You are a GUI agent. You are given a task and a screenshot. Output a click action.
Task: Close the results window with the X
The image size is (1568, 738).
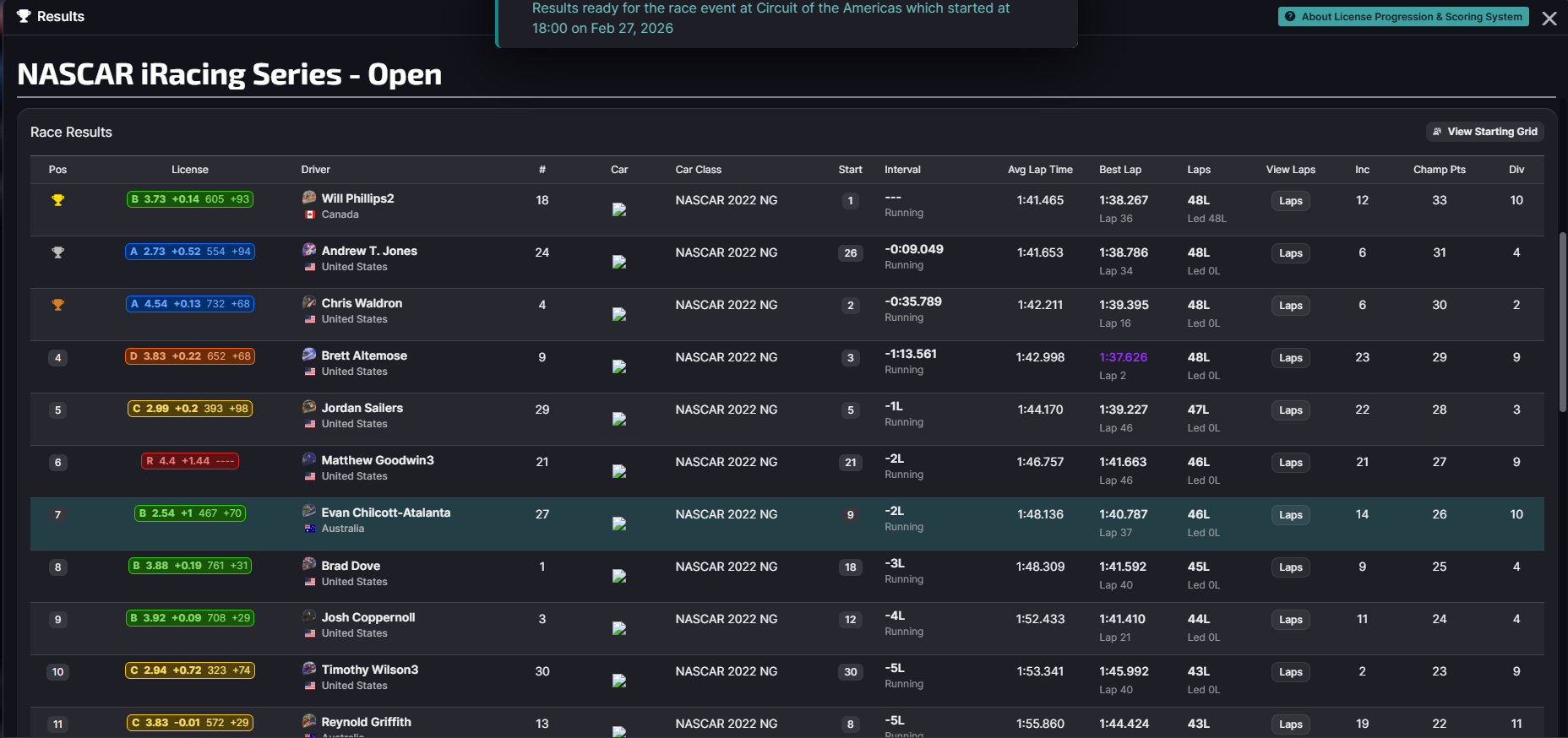click(x=1549, y=19)
